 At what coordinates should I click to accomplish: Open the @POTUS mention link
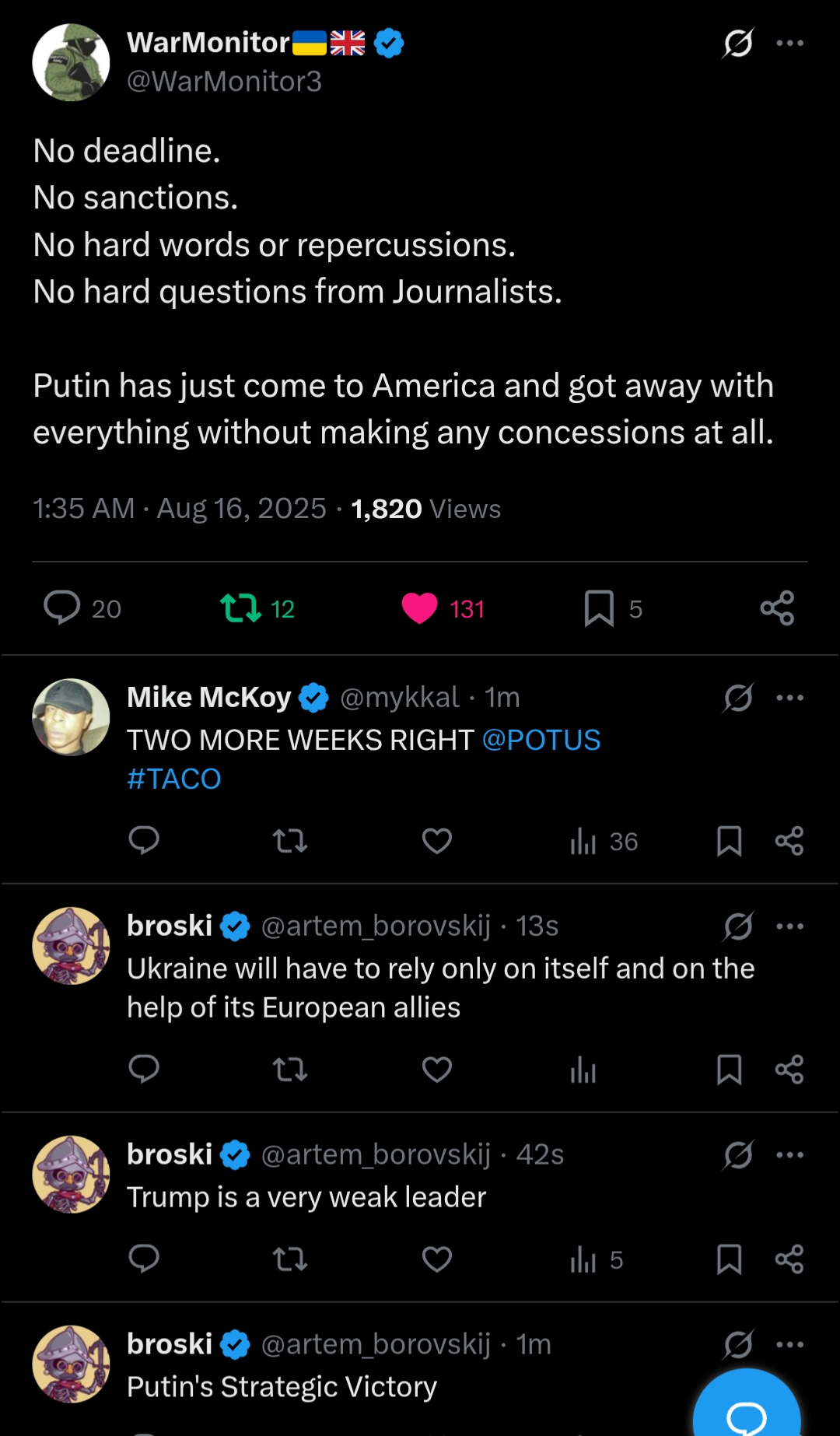coord(541,740)
